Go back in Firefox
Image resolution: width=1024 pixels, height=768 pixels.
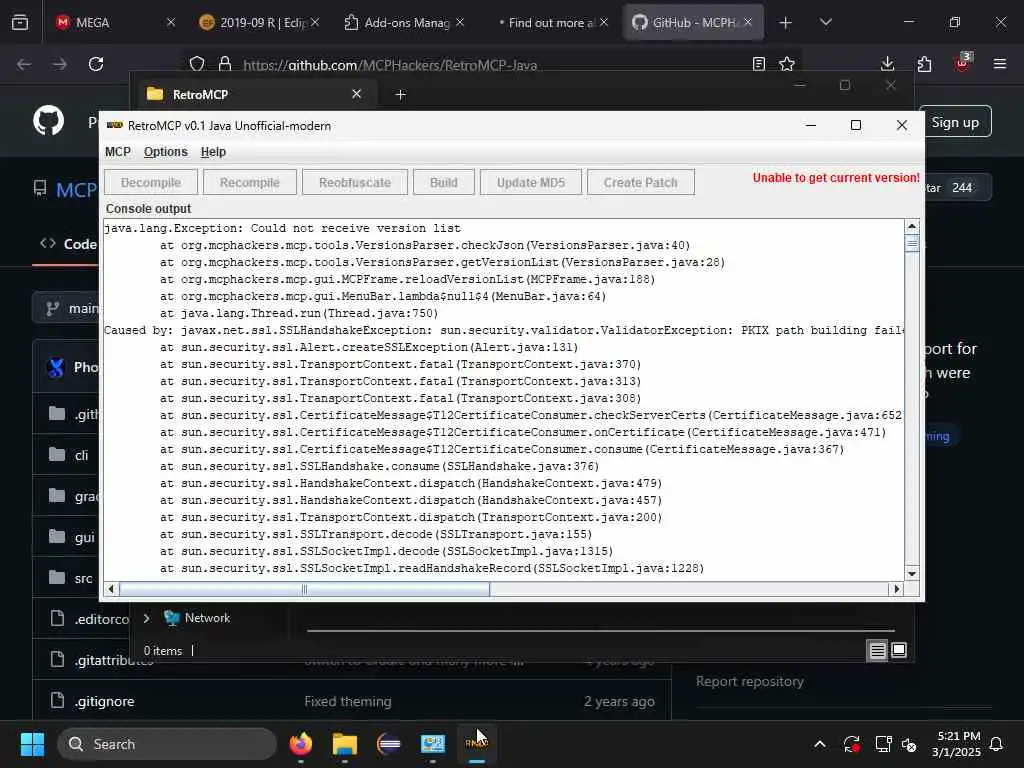(x=24, y=64)
